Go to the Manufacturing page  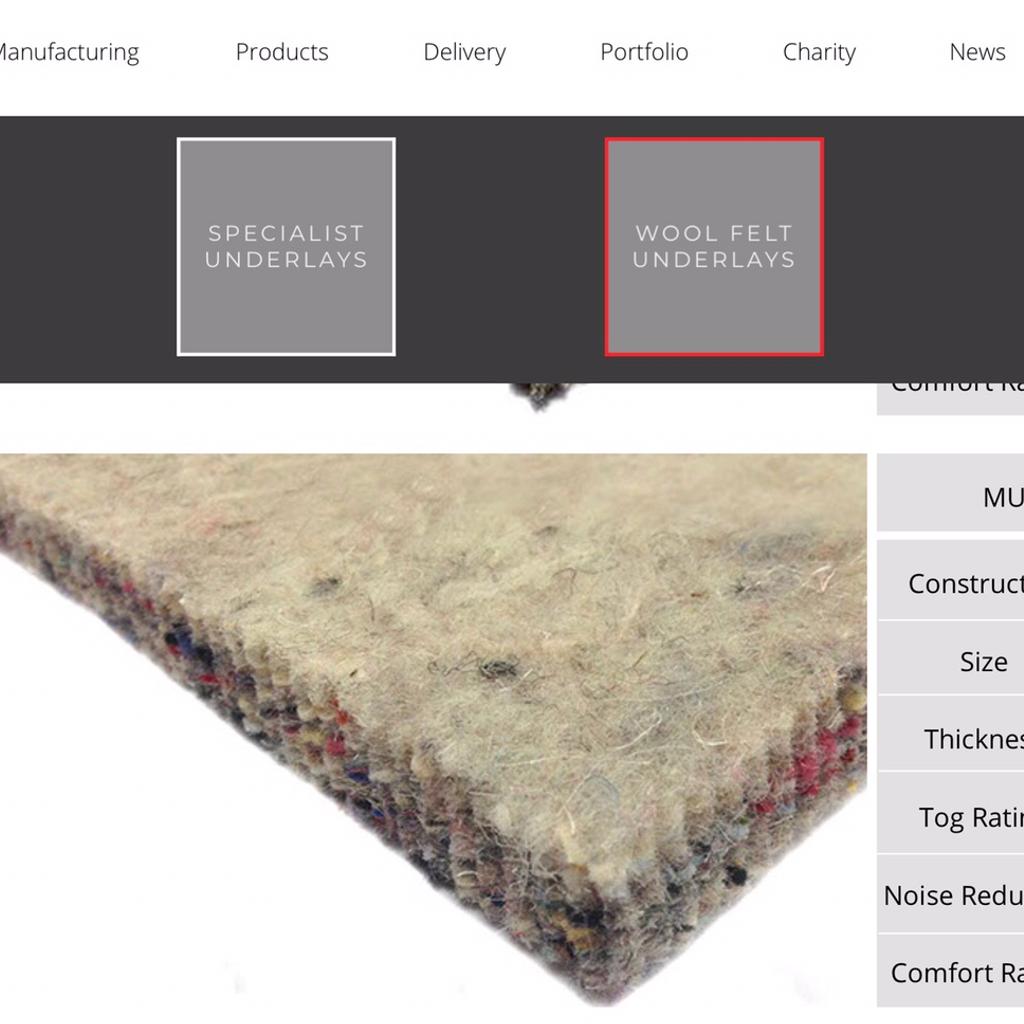pyautogui.click(x=66, y=52)
